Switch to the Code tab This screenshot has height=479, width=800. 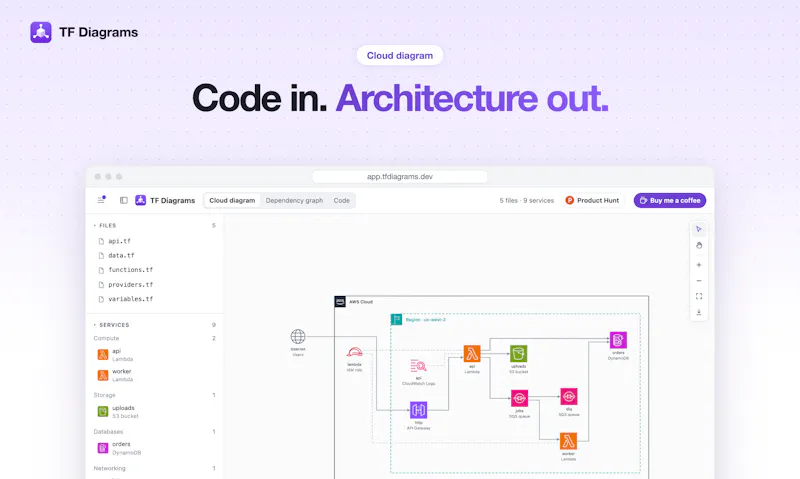coord(342,200)
